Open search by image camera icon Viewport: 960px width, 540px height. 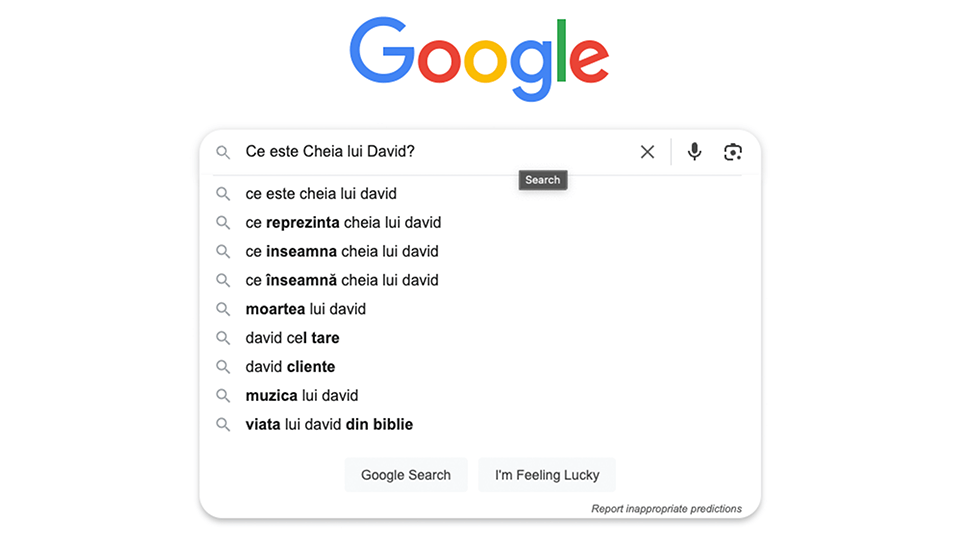[733, 152]
